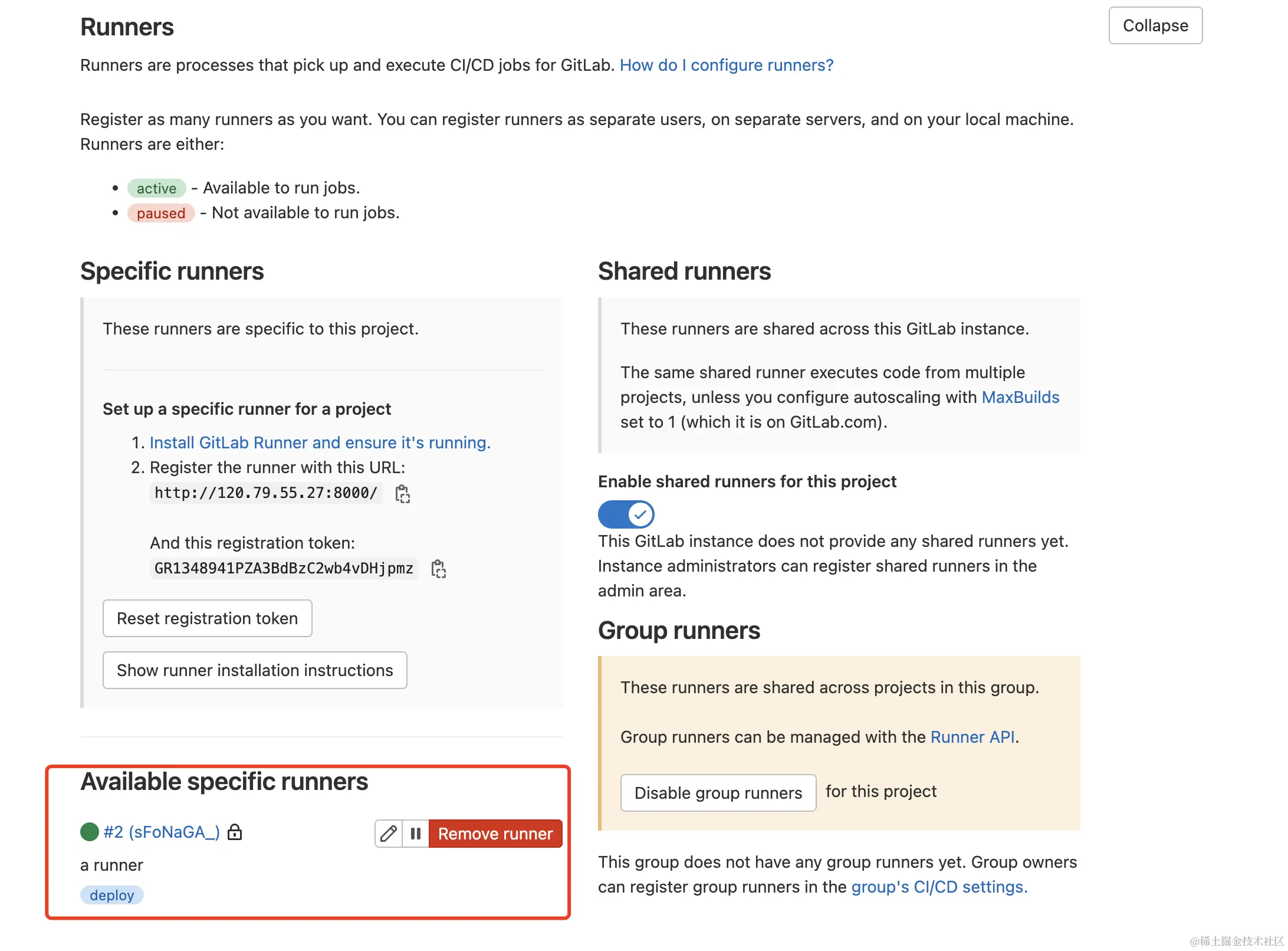This screenshot has height=951, width=1288.
Task: Open runner #2 (sFoNaGA_) details
Action: (162, 832)
